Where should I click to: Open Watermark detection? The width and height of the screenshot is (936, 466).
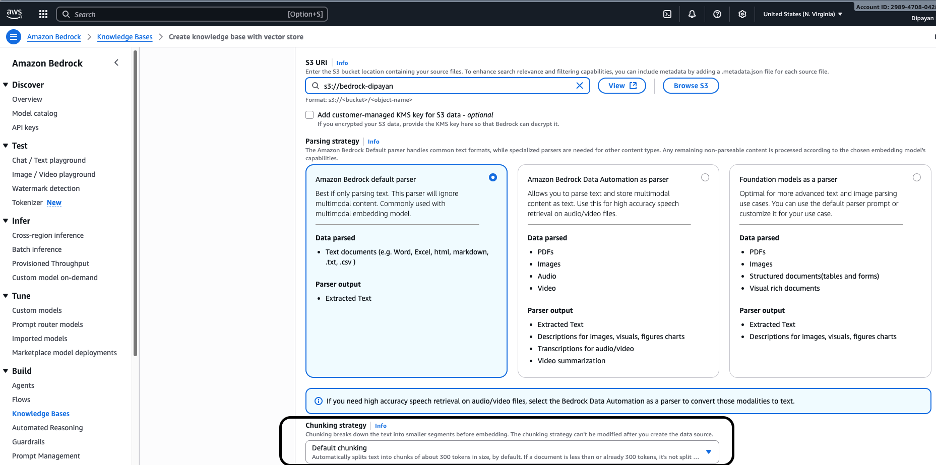(x=46, y=189)
